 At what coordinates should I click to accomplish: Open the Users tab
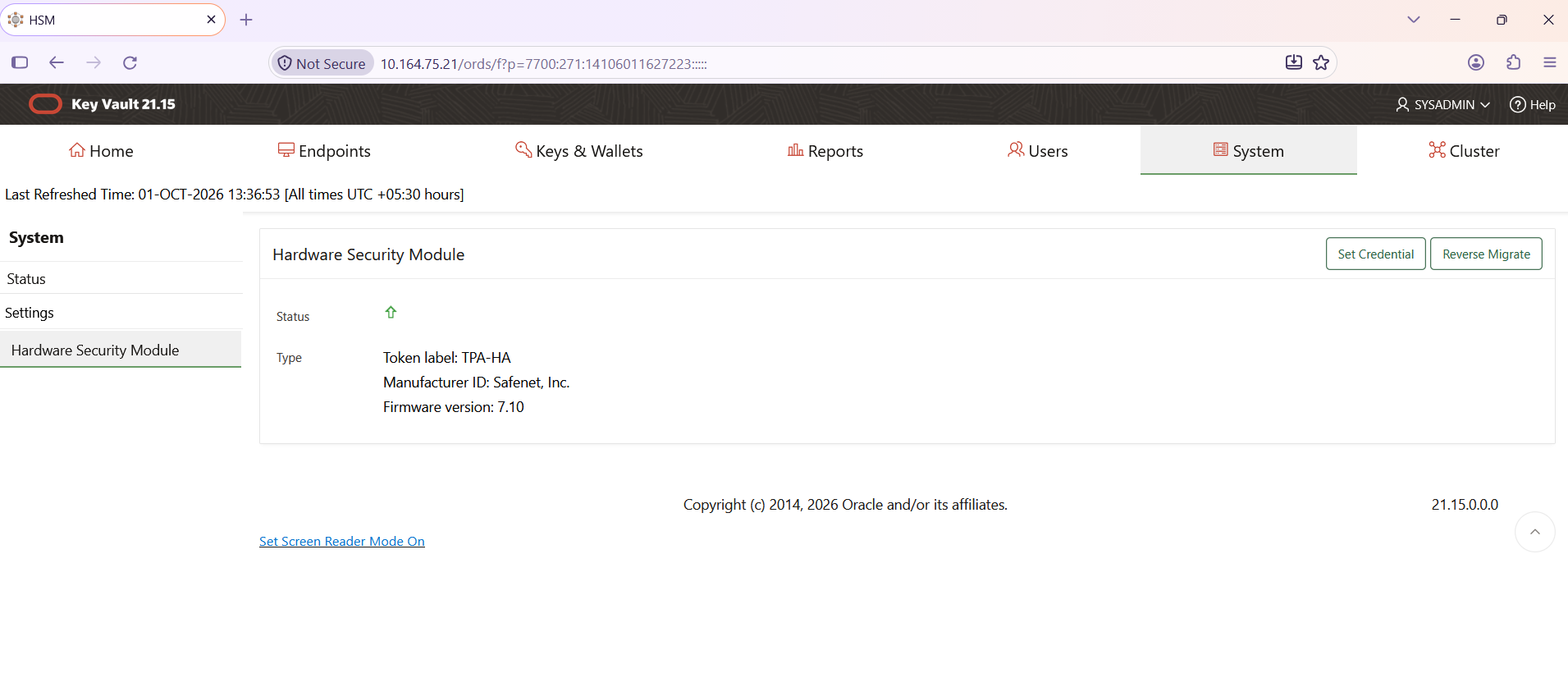pos(1038,151)
